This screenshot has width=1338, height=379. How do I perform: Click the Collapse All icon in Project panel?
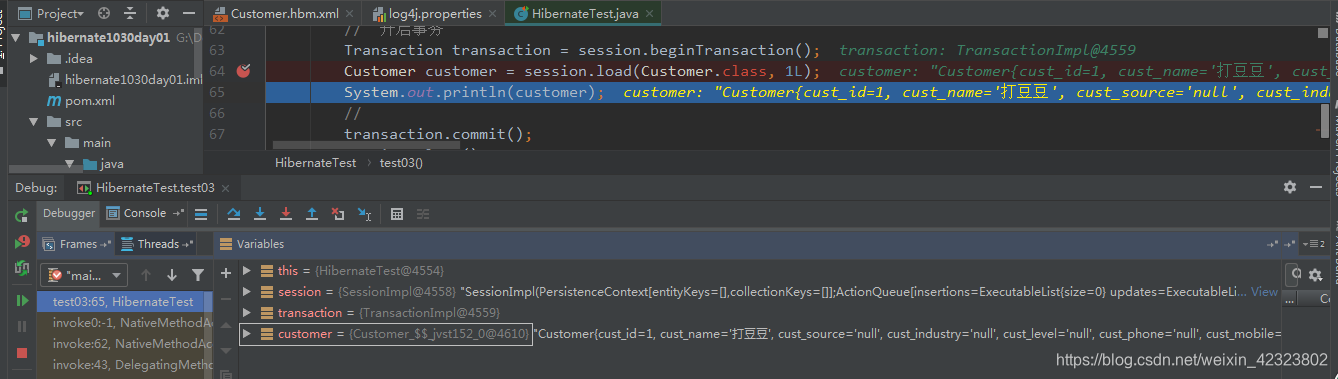(x=131, y=14)
